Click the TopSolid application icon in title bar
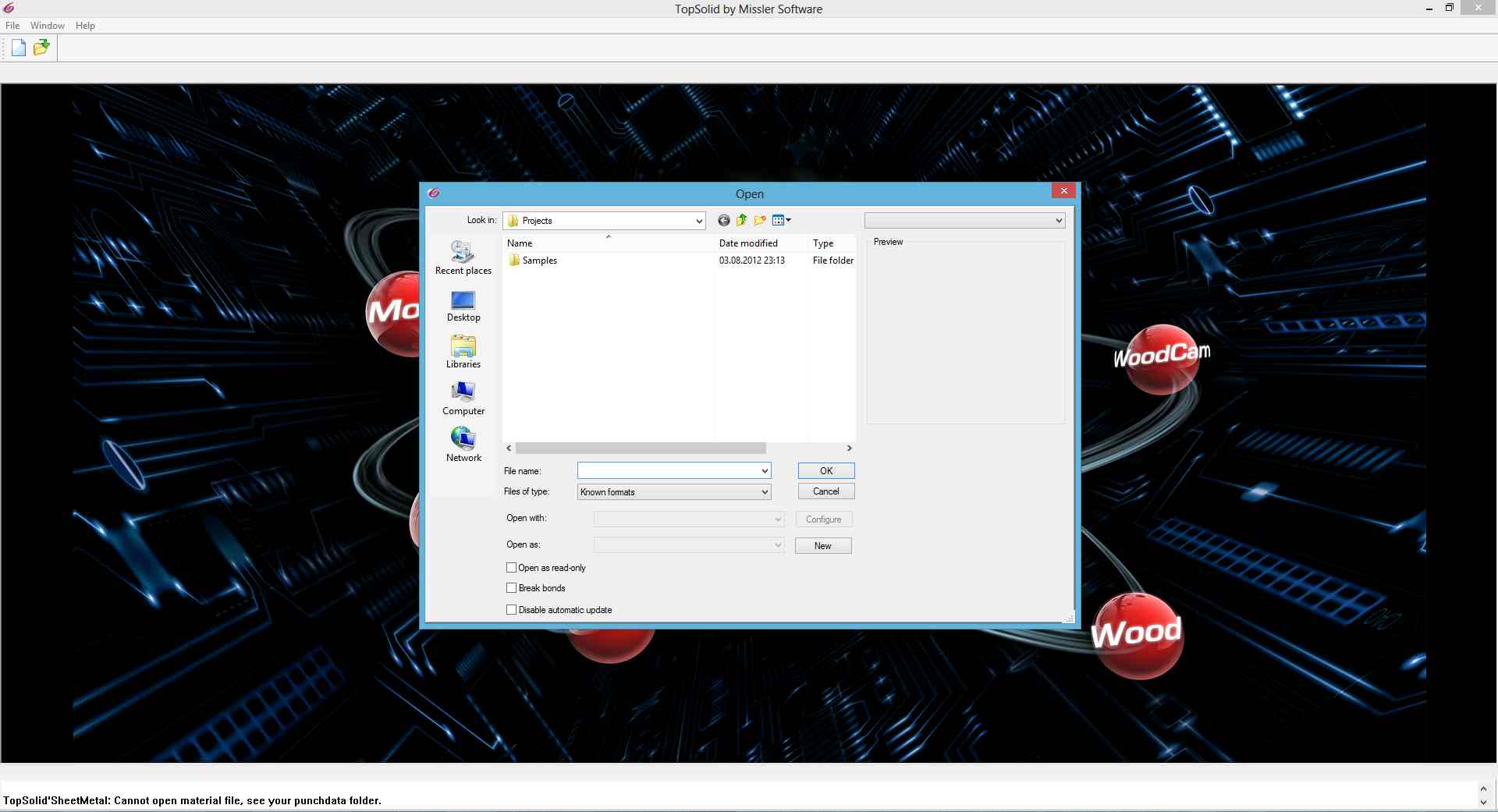1498x812 pixels. coord(9,9)
